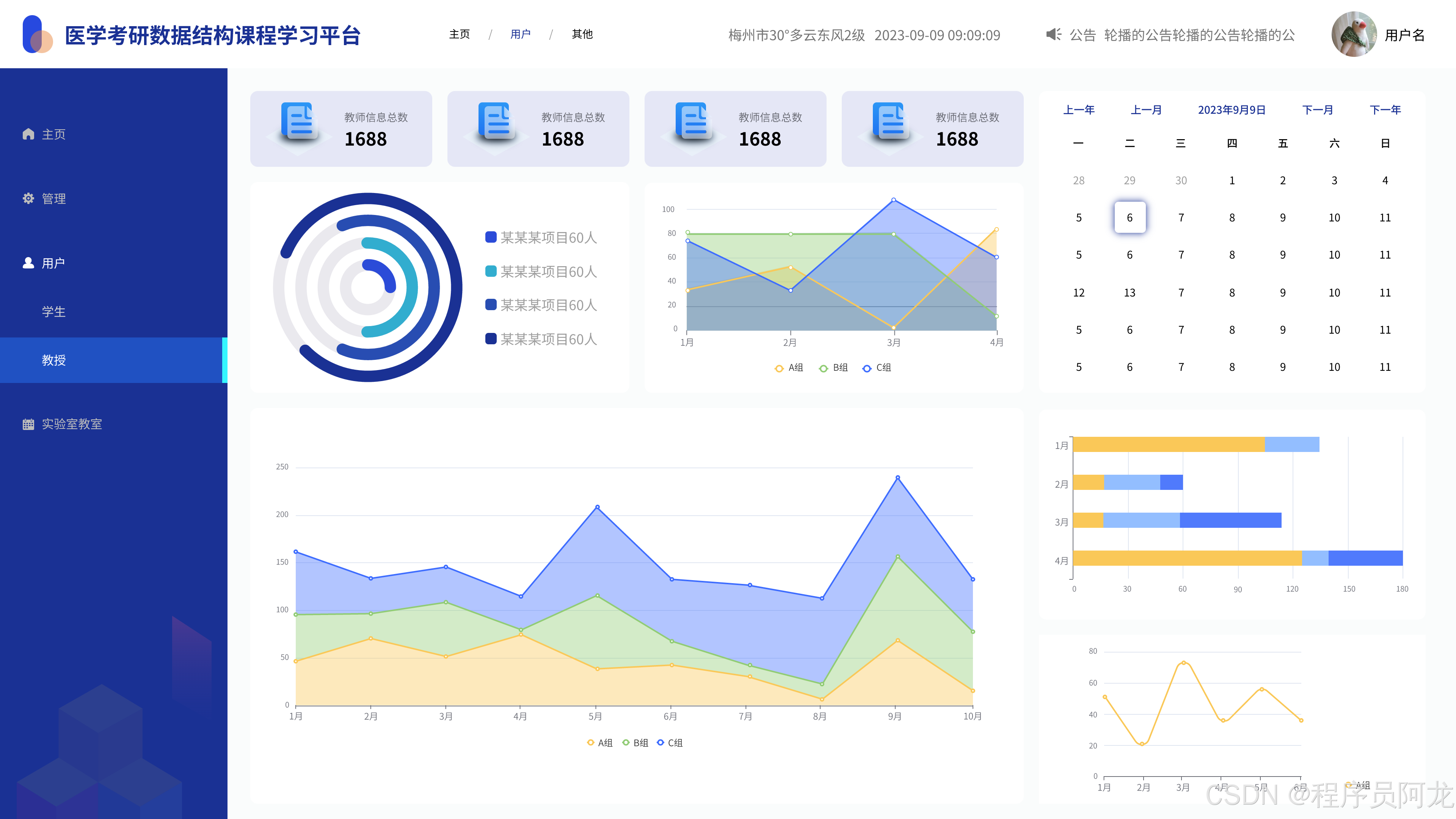The image size is (1456, 819).
Task: Toggle A组 series in top area chart legend
Action: [x=788, y=368]
